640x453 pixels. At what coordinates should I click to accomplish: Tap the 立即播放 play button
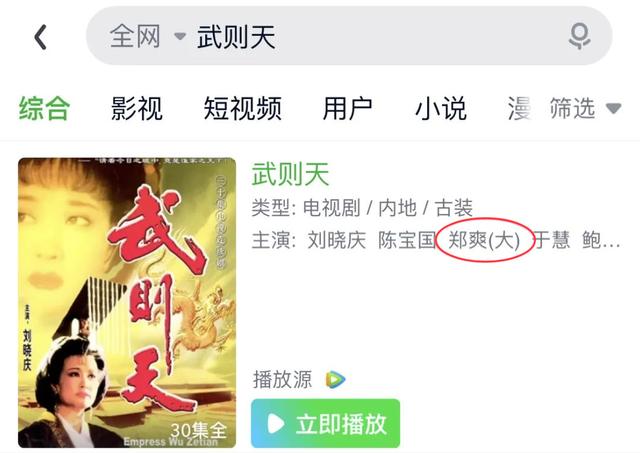(x=325, y=423)
